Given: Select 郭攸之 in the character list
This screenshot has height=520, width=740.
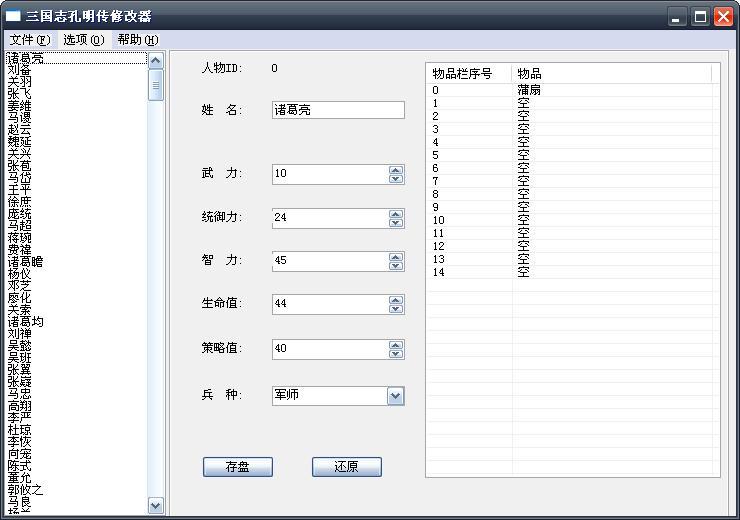Looking at the screenshot, I should click(x=25, y=490).
